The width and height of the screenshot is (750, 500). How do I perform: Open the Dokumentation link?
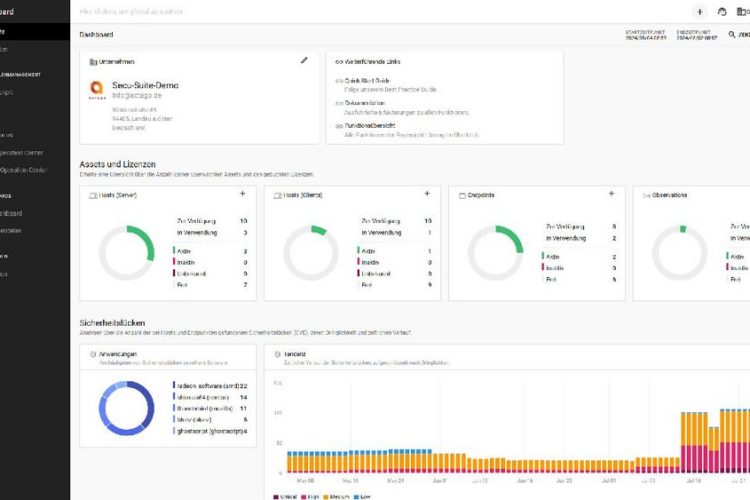tap(364, 103)
